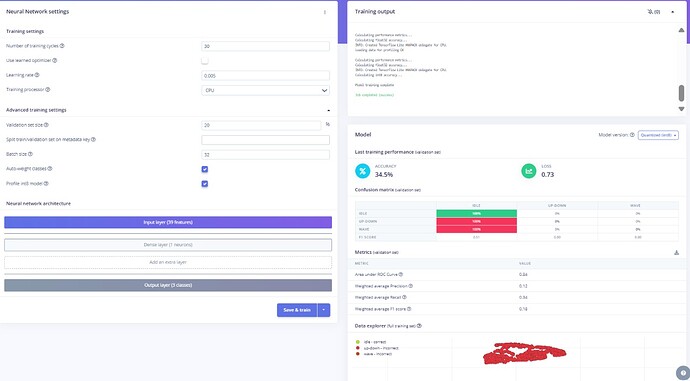690x381 pixels.
Task: Select the Dense layer block
Action: tap(168, 245)
